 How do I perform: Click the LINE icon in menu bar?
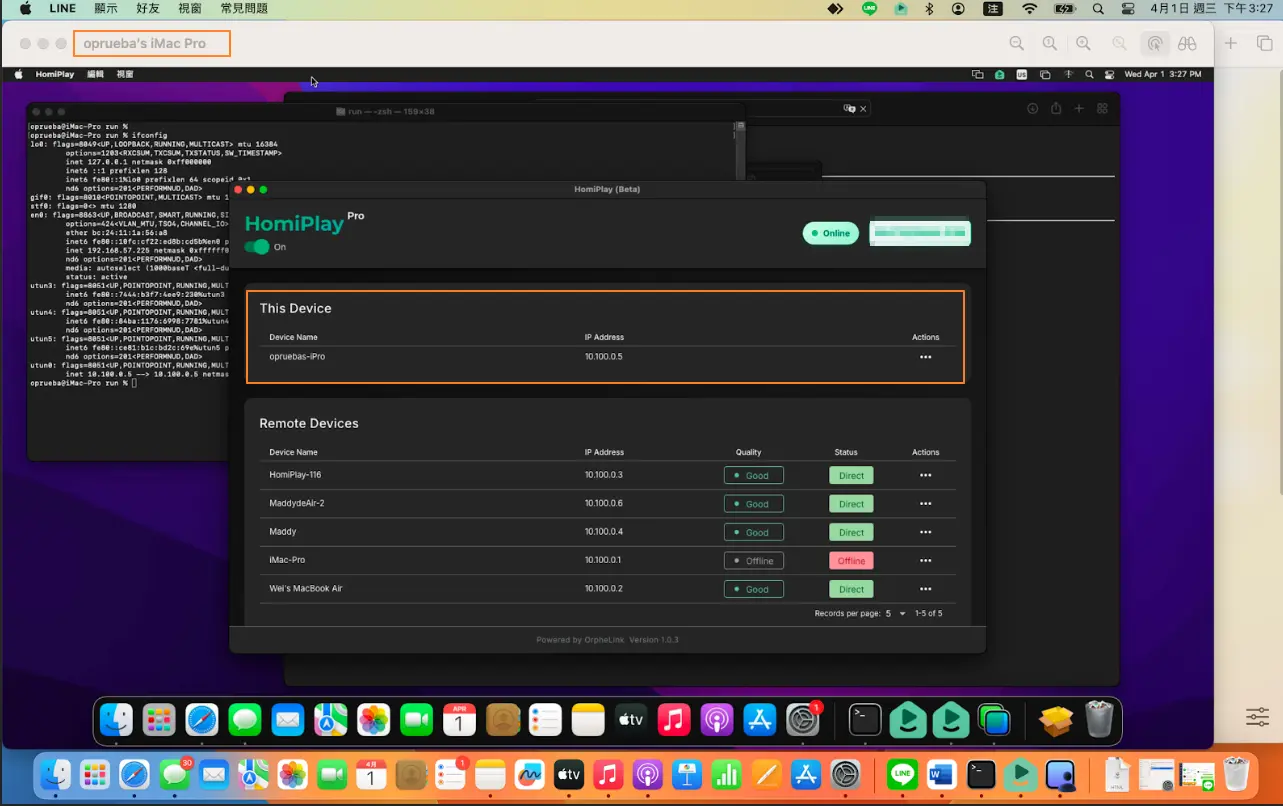pos(869,9)
